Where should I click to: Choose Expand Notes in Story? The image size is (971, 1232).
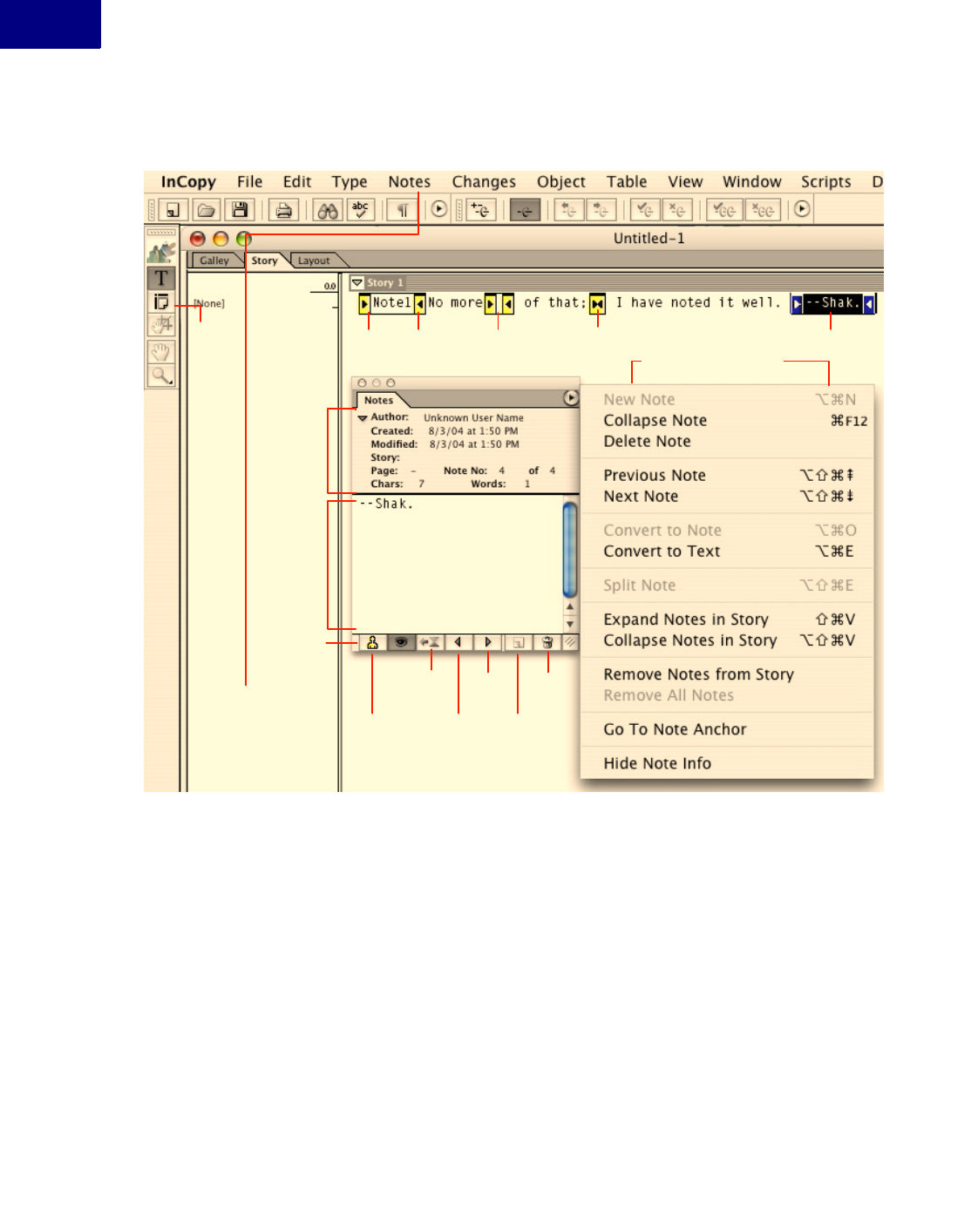[728, 619]
